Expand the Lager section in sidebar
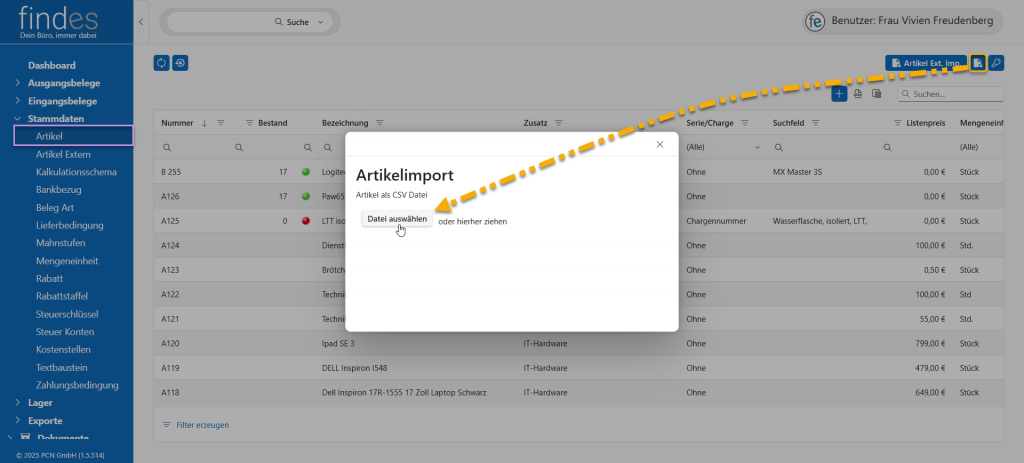The width and height of the screenshot is (1024, 463). coord(18,403)
